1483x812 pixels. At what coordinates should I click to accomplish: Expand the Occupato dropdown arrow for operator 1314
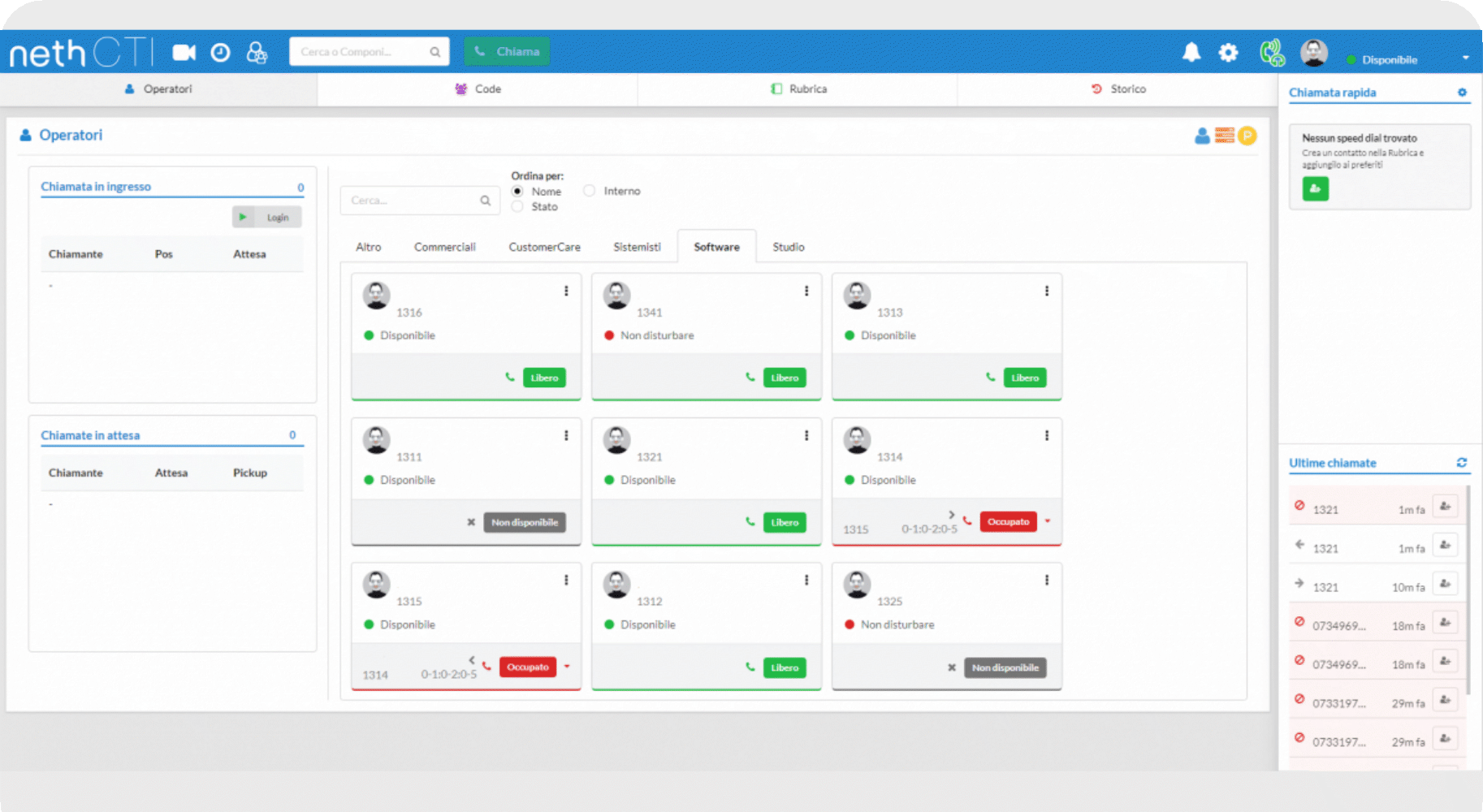point(1048,521)
